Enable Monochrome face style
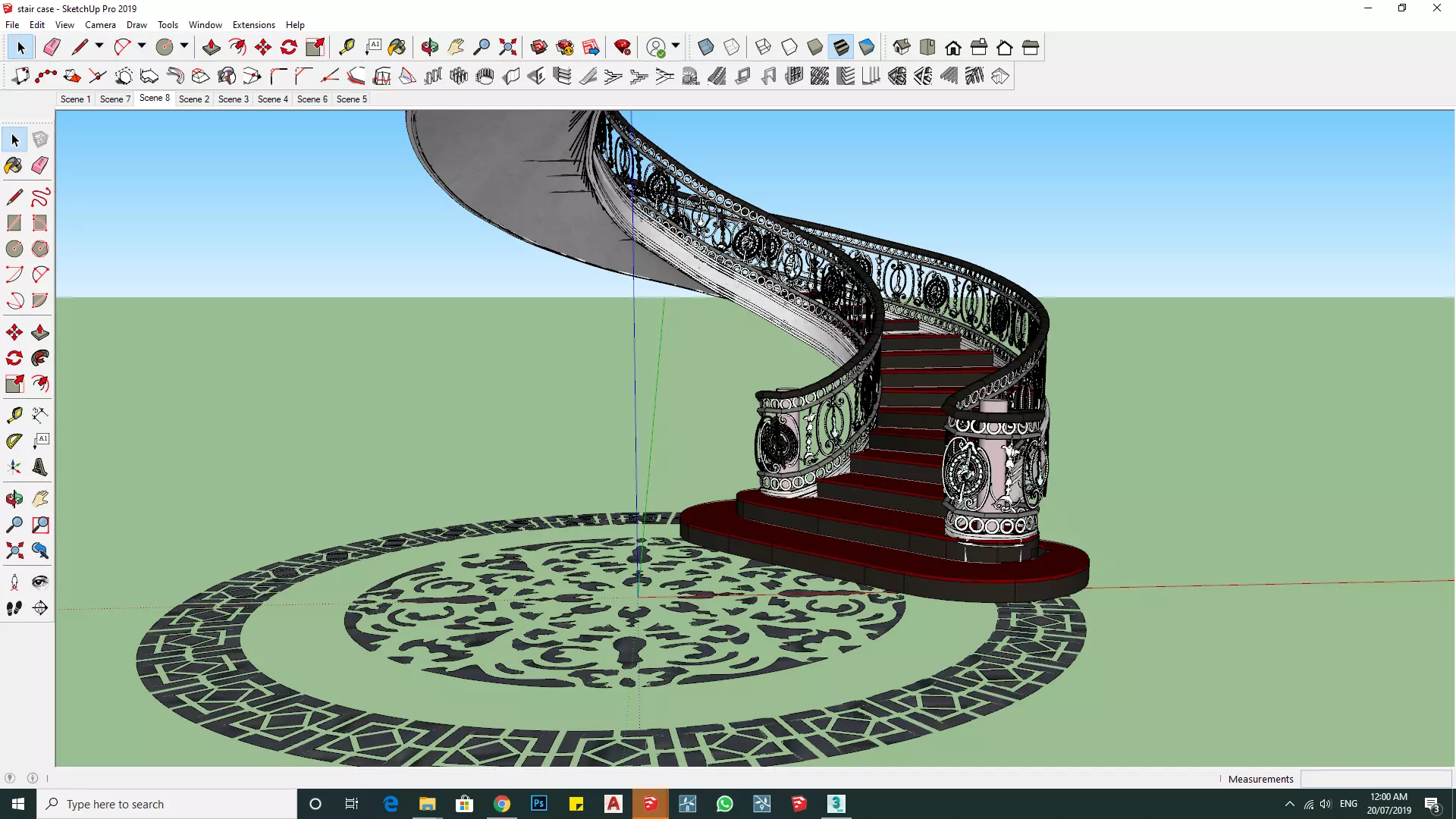 pyautogui.click(x=867, y=48)
